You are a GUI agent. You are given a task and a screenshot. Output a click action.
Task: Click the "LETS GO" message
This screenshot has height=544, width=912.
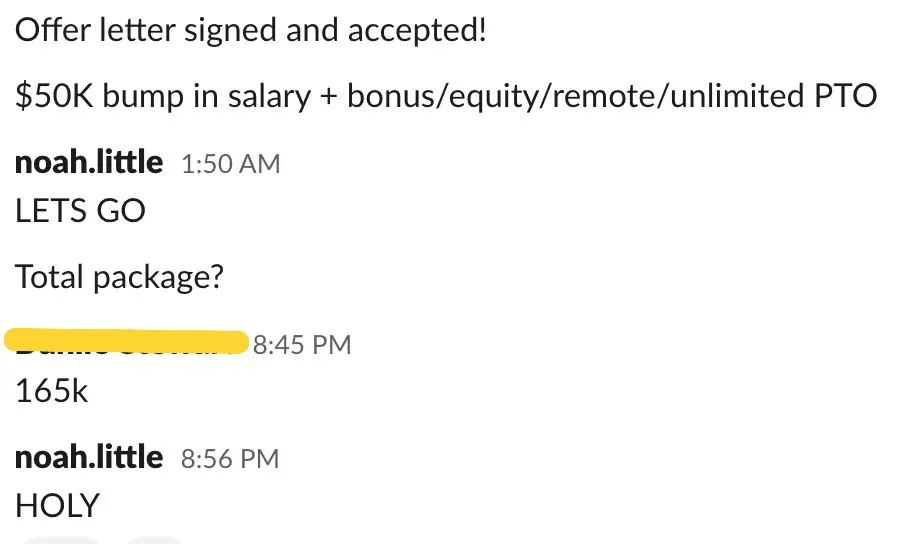(80, 211)
